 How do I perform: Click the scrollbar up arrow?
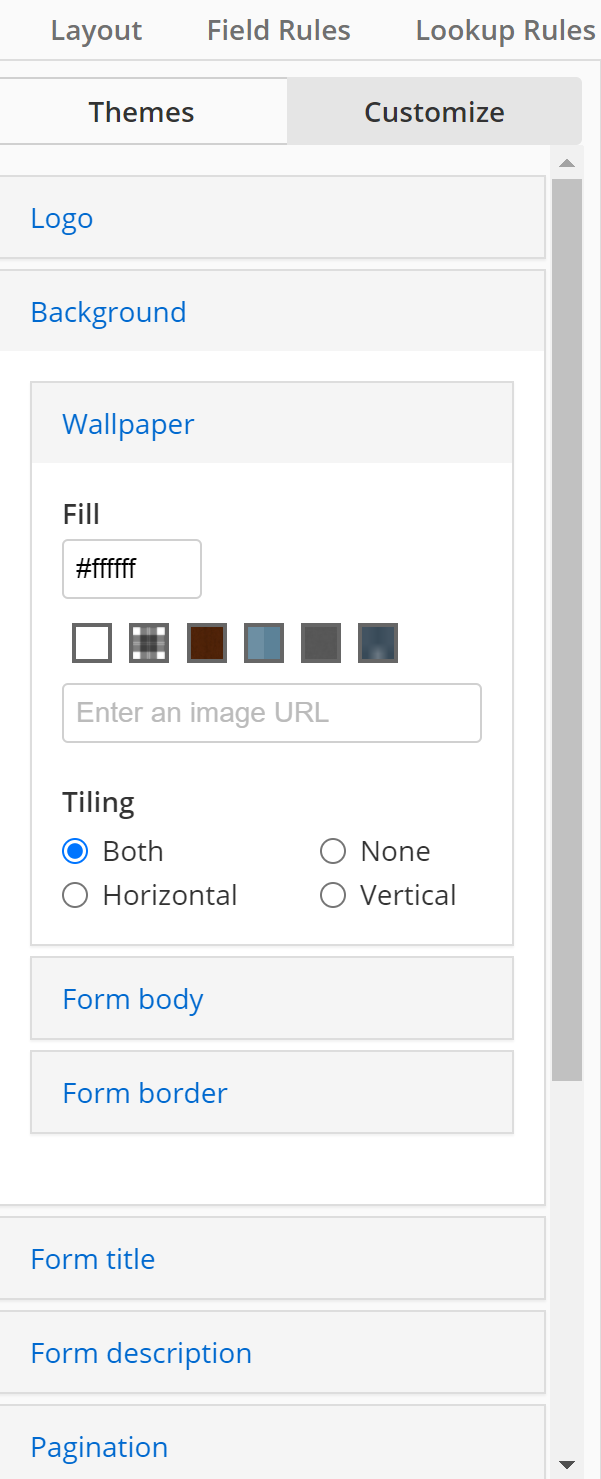coord(567,163)
